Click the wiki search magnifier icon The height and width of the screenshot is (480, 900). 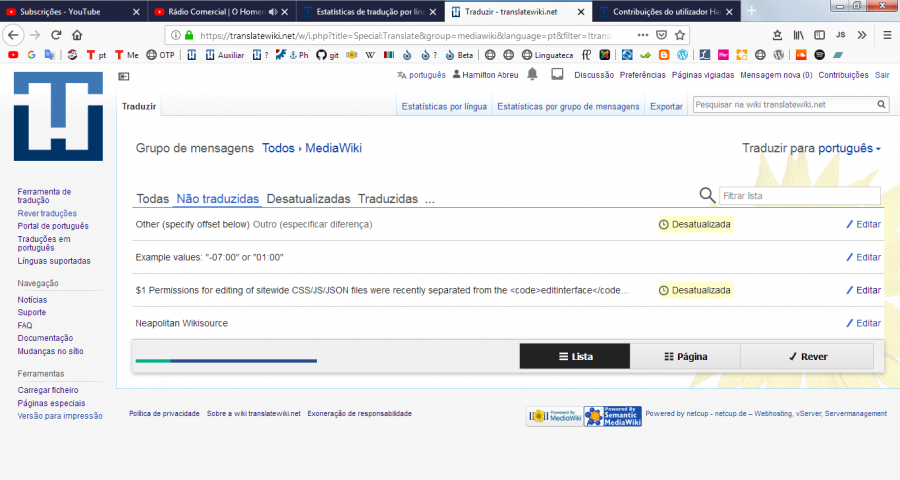881,104
